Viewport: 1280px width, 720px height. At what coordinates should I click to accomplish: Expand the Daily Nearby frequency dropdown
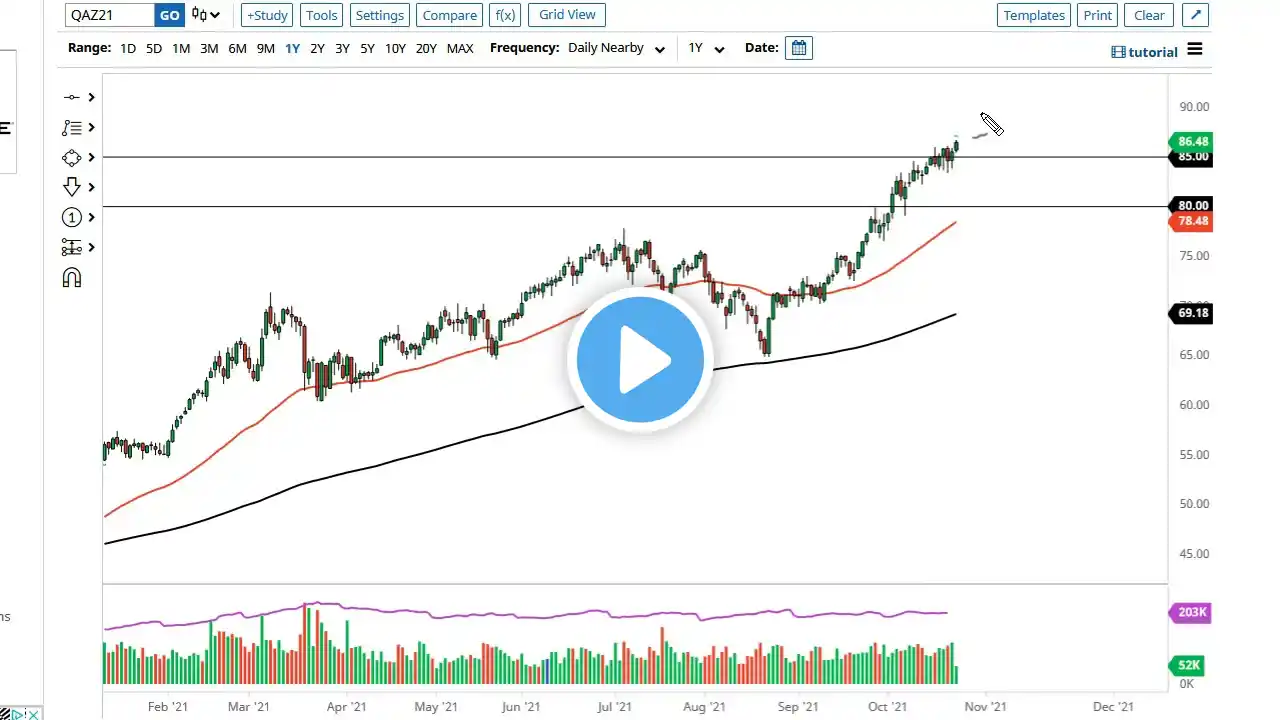click(616, 48)
